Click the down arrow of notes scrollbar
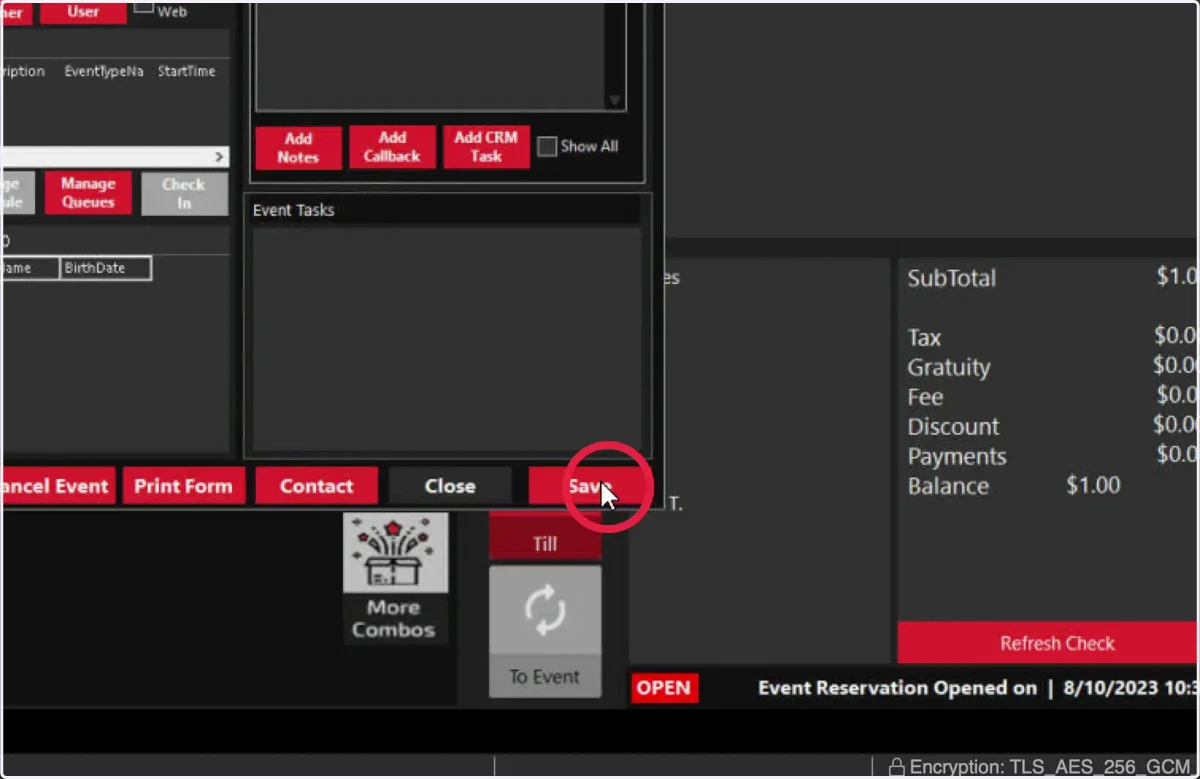The image size is (1200, 779). click(615, 100)
